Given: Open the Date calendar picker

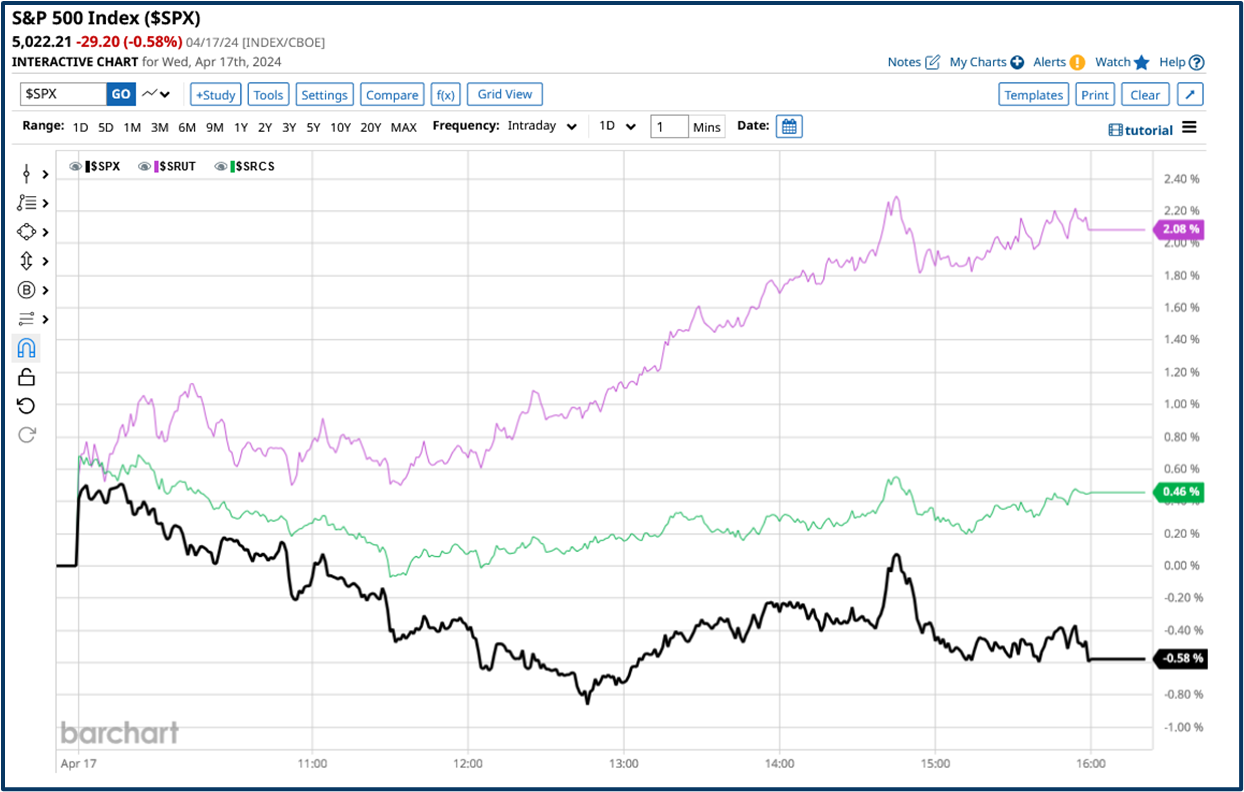Looking at the screenshot, I should tap(789, 126).
